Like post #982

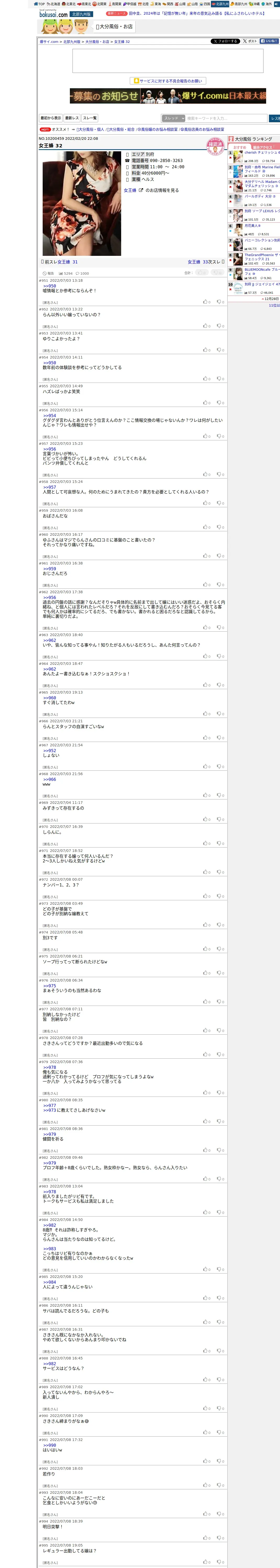tap(207, 1179)
